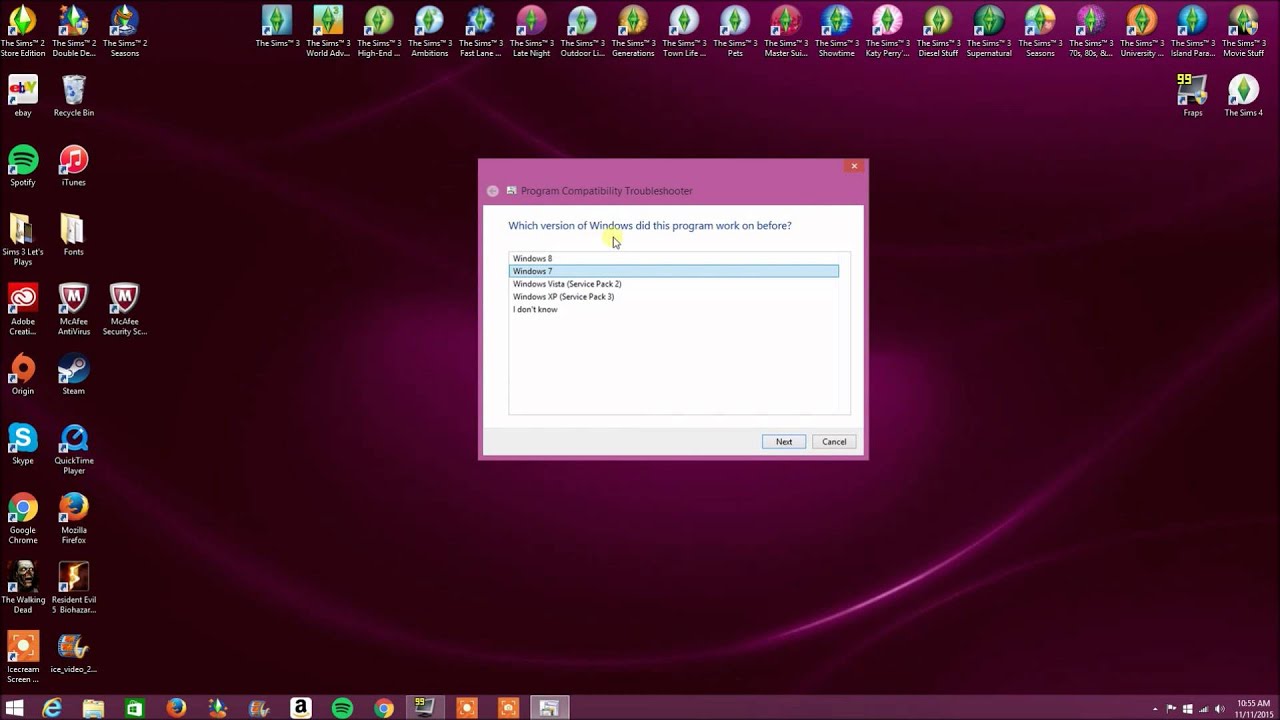1280x720 pixels.
Task: Close the Program Compatibility Troubleshooter window
Action: (x=854, y=166)
